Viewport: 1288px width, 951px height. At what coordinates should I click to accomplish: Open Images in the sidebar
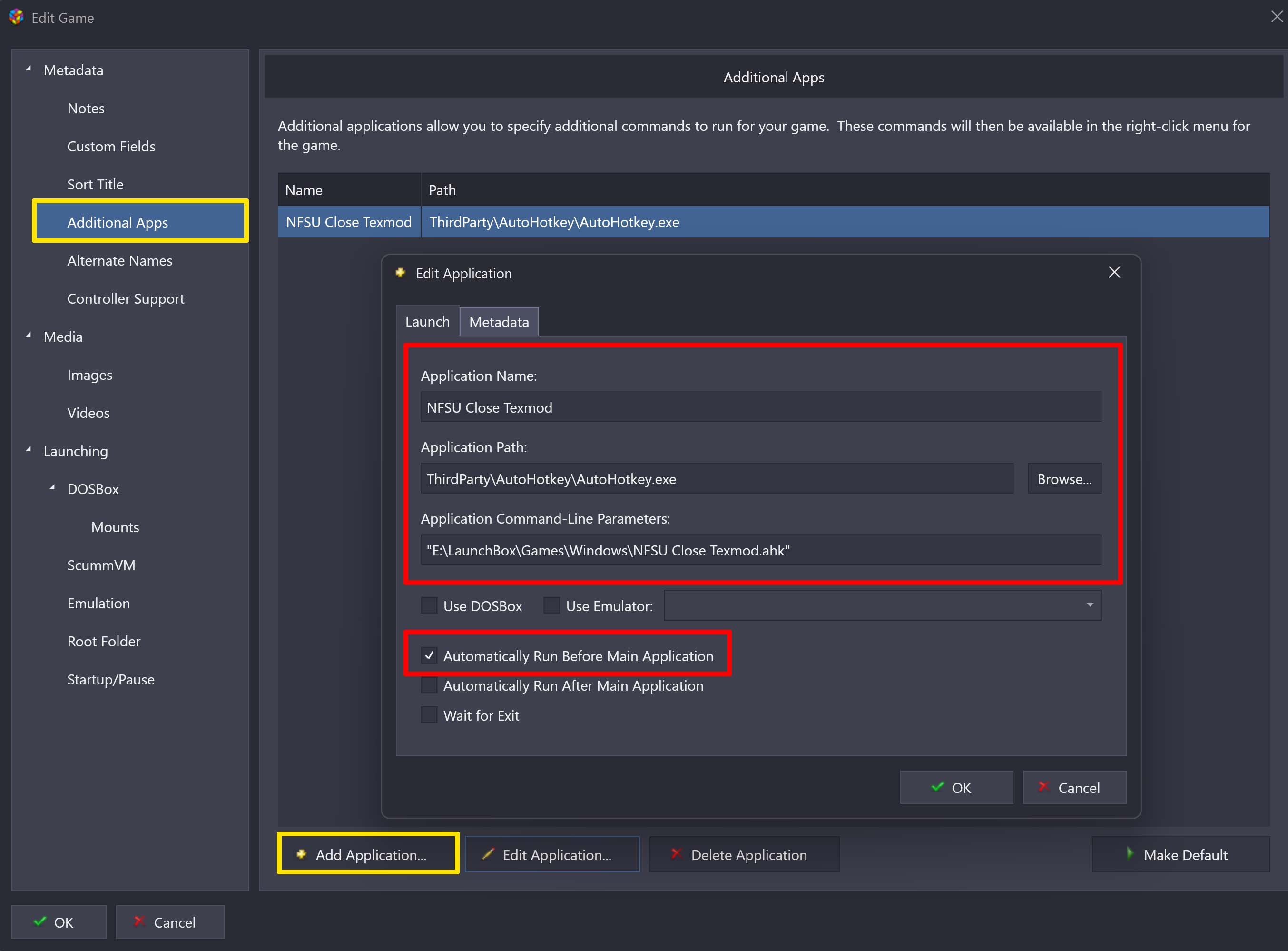pos(90,375)
